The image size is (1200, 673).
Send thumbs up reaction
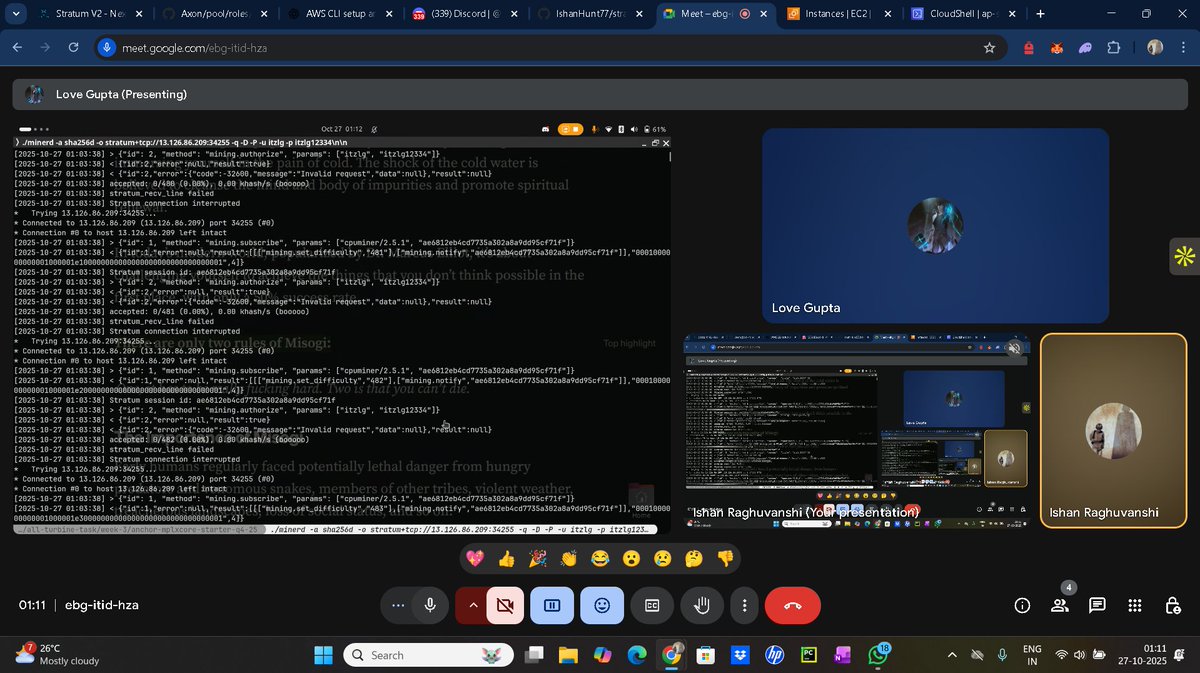[507, 558]
